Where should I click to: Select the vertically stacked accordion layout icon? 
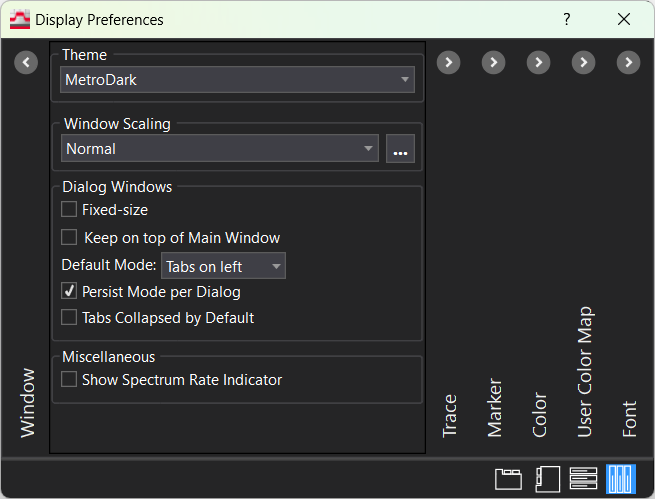584,478
